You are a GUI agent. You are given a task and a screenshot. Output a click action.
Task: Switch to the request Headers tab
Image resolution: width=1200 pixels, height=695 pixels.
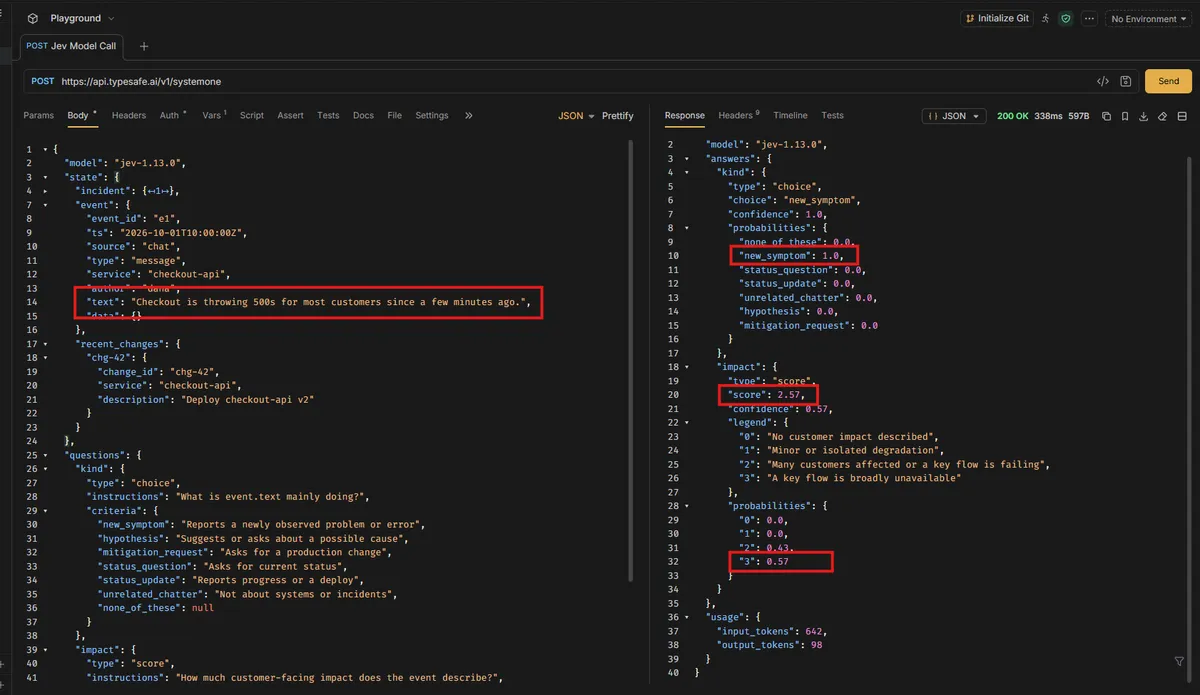129,115
